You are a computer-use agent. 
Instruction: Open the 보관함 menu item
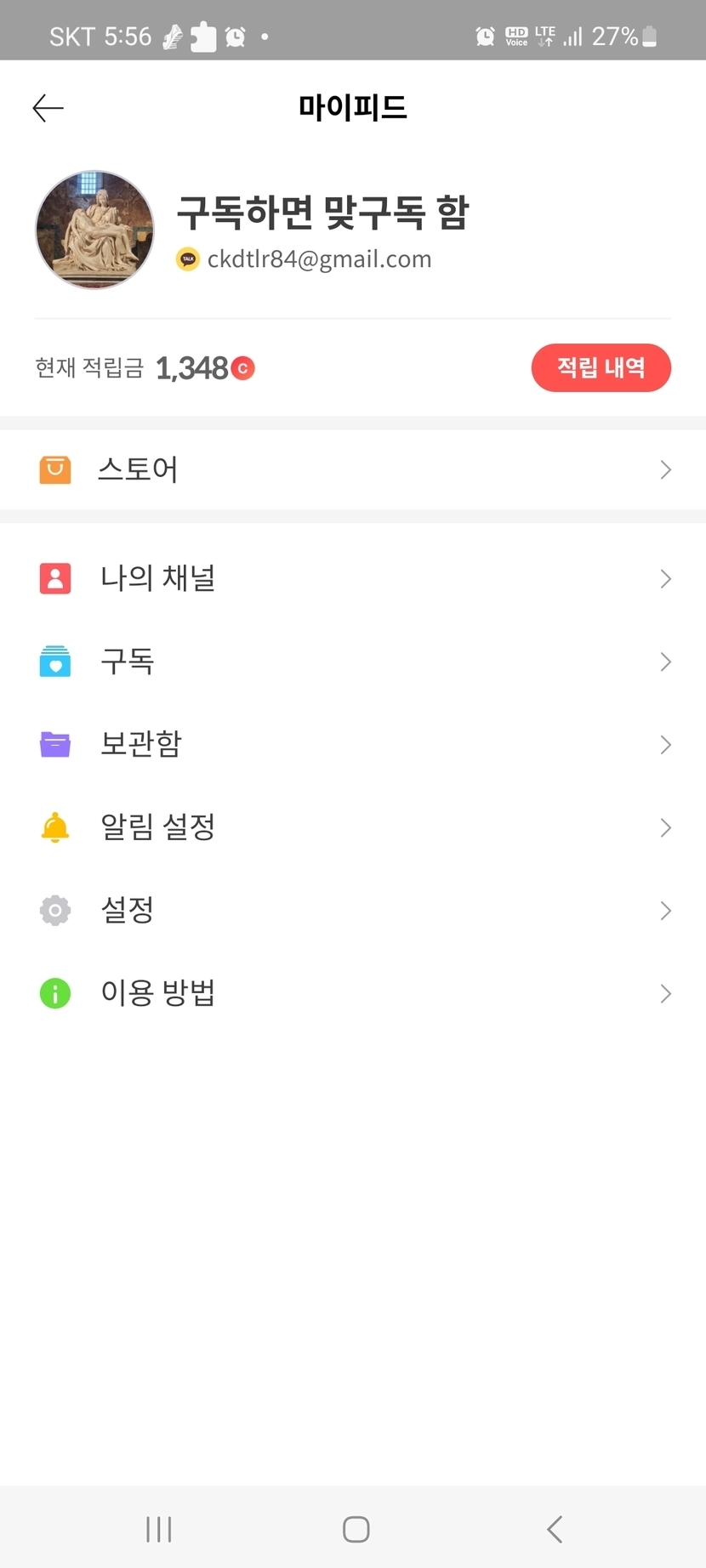tap(141, 744)
